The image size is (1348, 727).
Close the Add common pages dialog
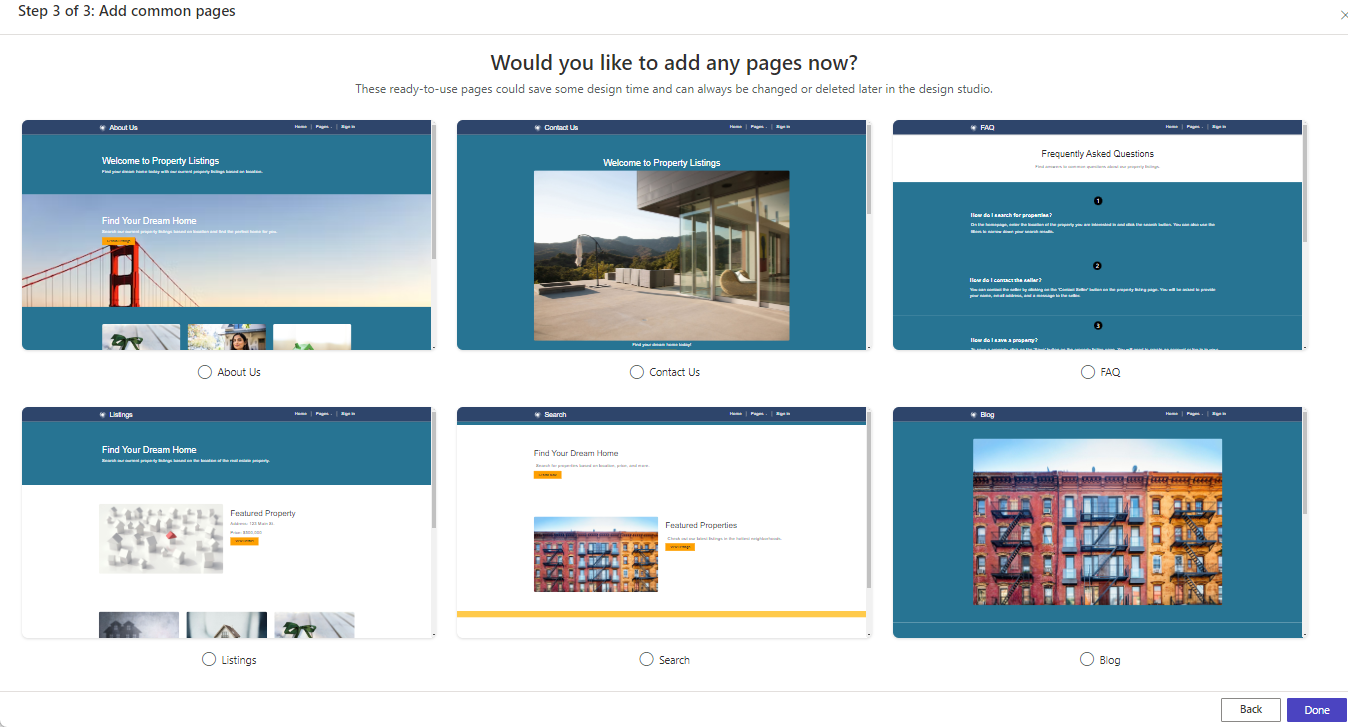point(1343,15)
